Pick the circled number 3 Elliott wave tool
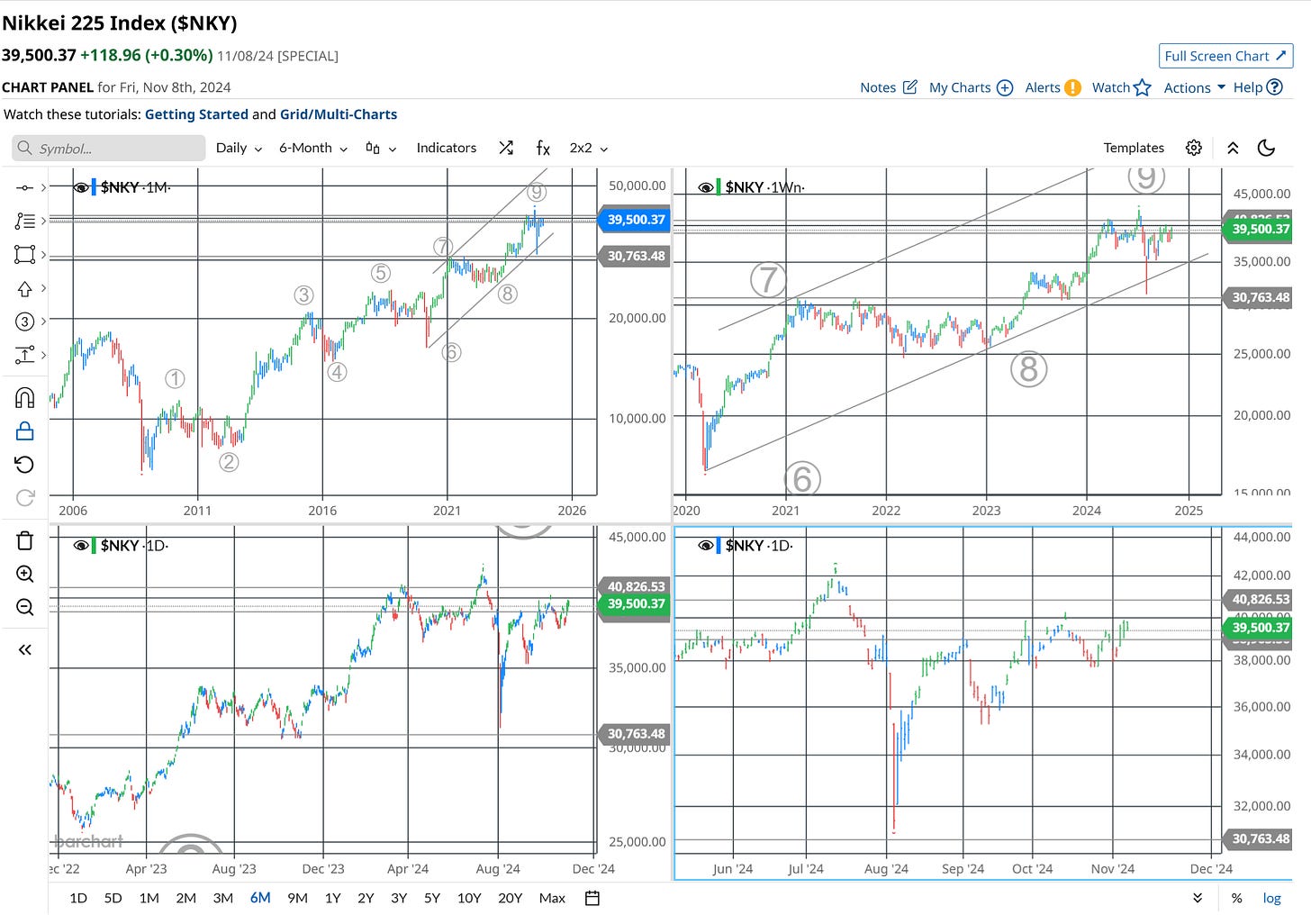The width and height of the screenshot is (1311, 924). [24, 322]
